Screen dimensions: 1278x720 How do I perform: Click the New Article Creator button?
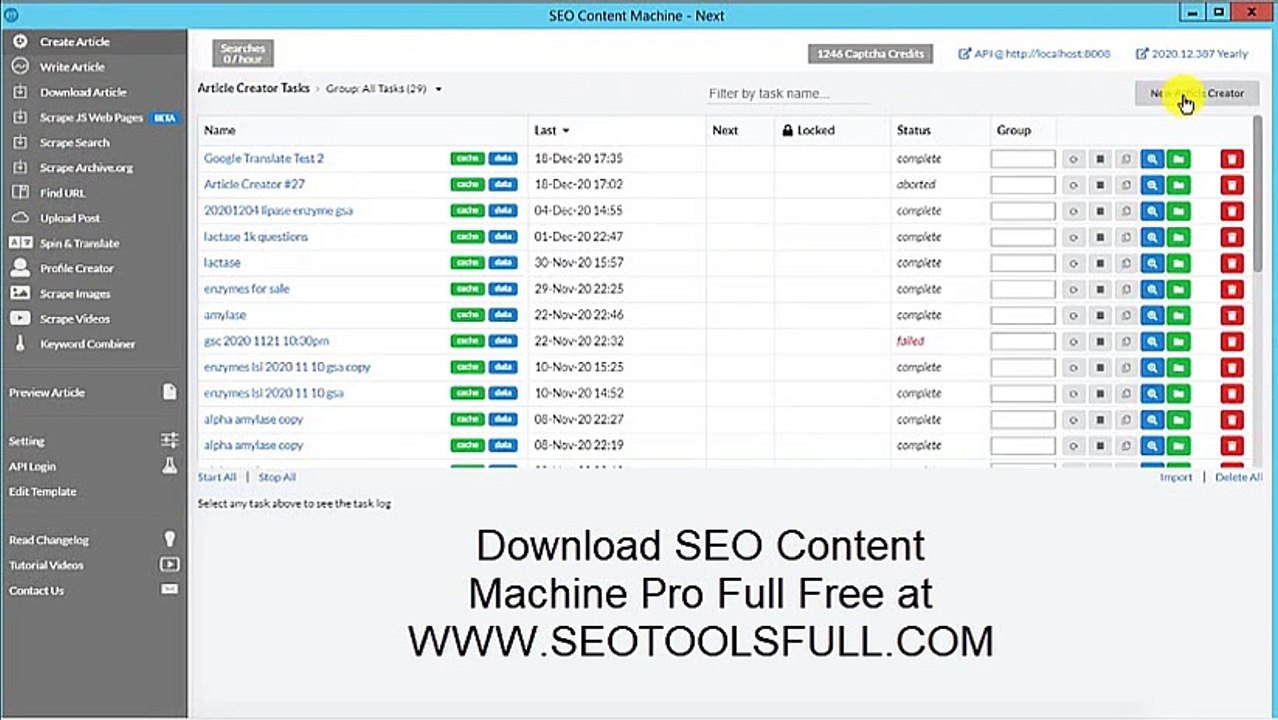pyautogui.click(x=1197, y=93)
